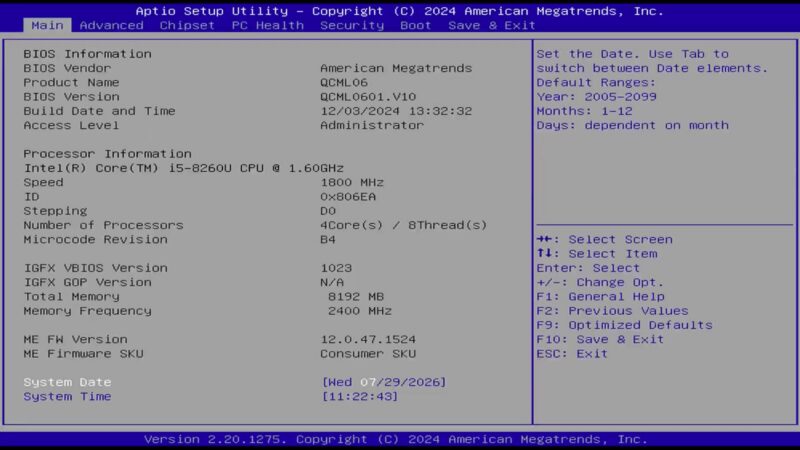Click the Aptio Setup Utility title text

coord(399,11)
